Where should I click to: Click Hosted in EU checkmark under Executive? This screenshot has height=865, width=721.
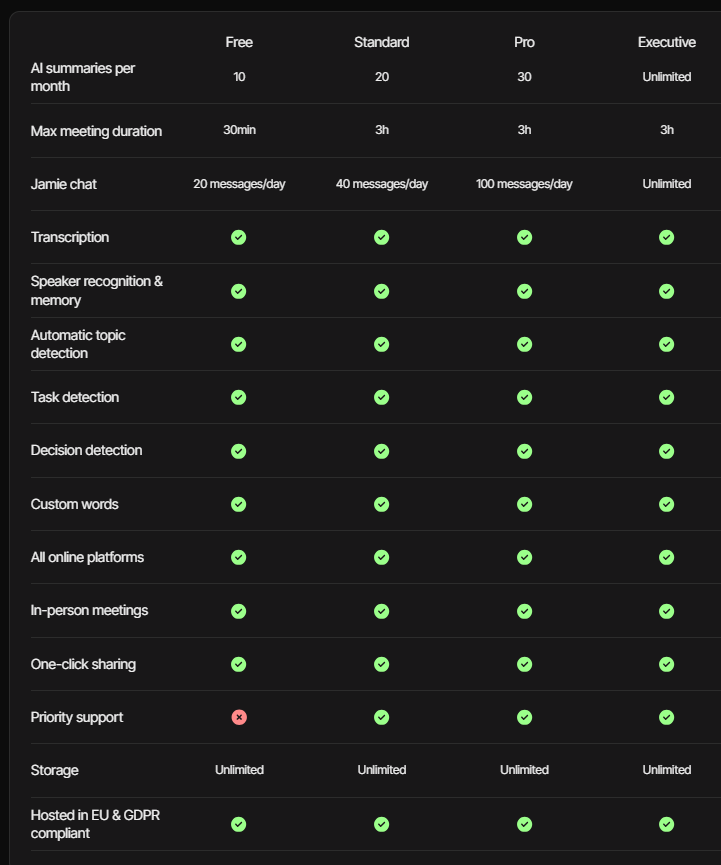pyautogui.click(x=666, y=824)
